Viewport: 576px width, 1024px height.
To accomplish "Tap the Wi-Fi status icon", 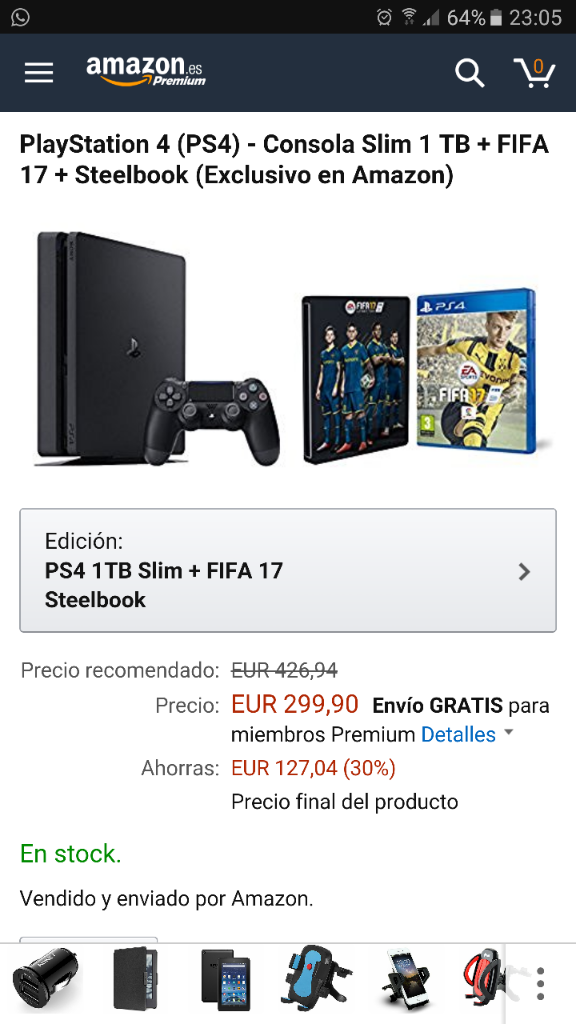I will [409, 18].
